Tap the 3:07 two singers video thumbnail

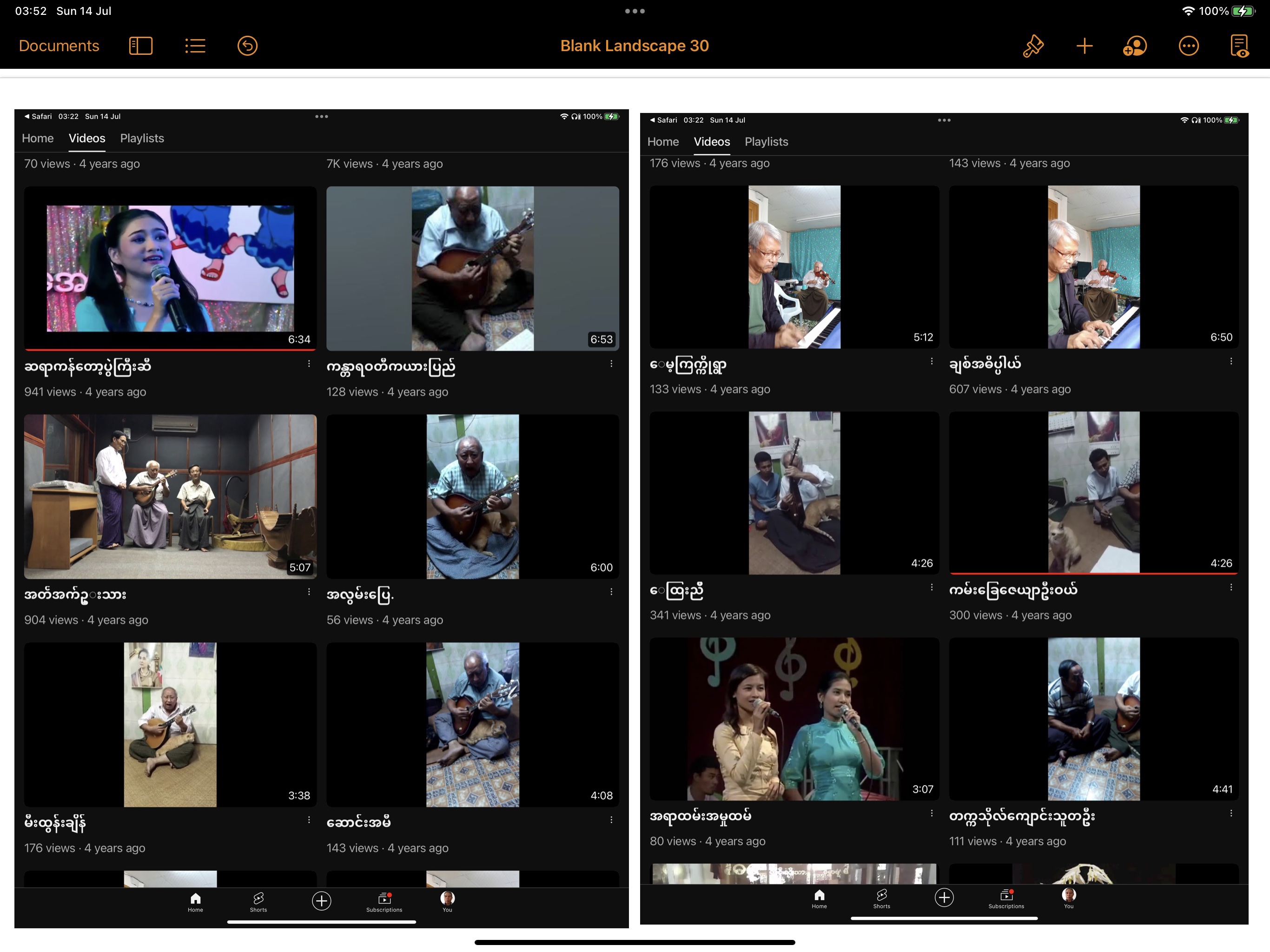(x=794, y=719)
